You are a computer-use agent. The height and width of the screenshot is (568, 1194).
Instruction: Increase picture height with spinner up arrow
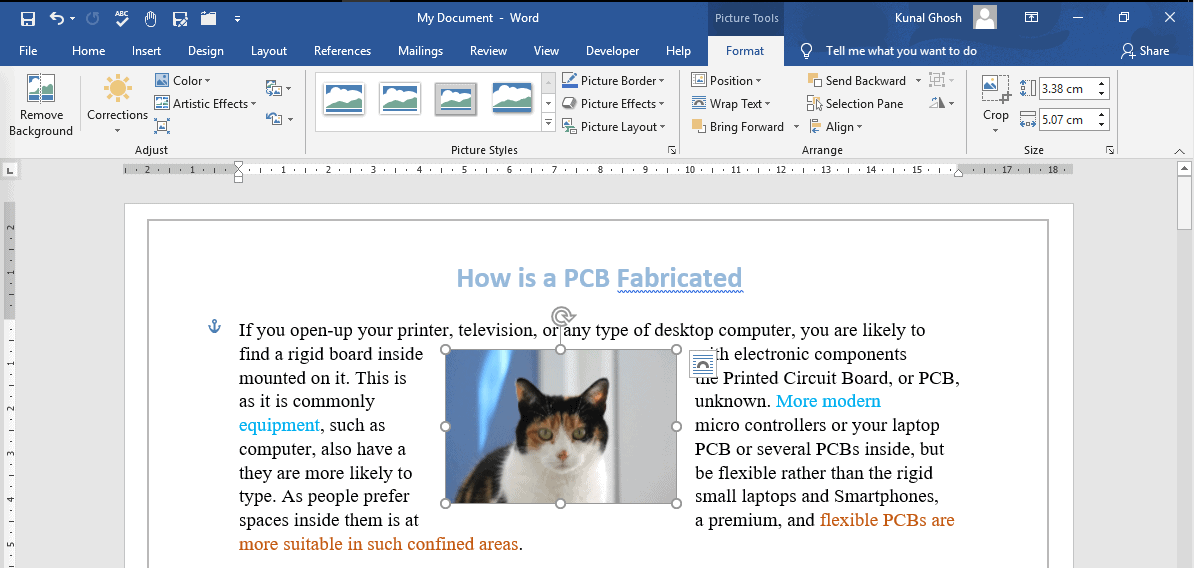pos(1102,84)
